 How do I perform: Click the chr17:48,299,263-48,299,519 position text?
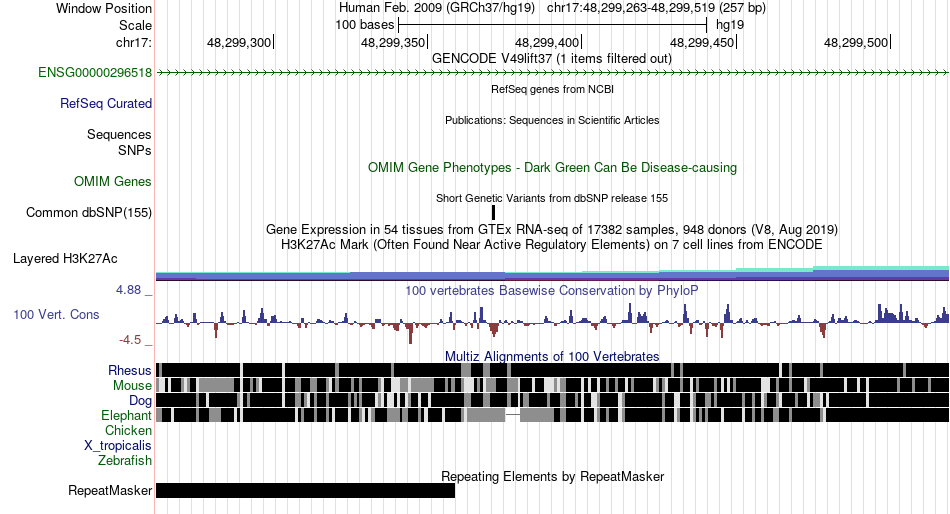click(x=656, y=8)
